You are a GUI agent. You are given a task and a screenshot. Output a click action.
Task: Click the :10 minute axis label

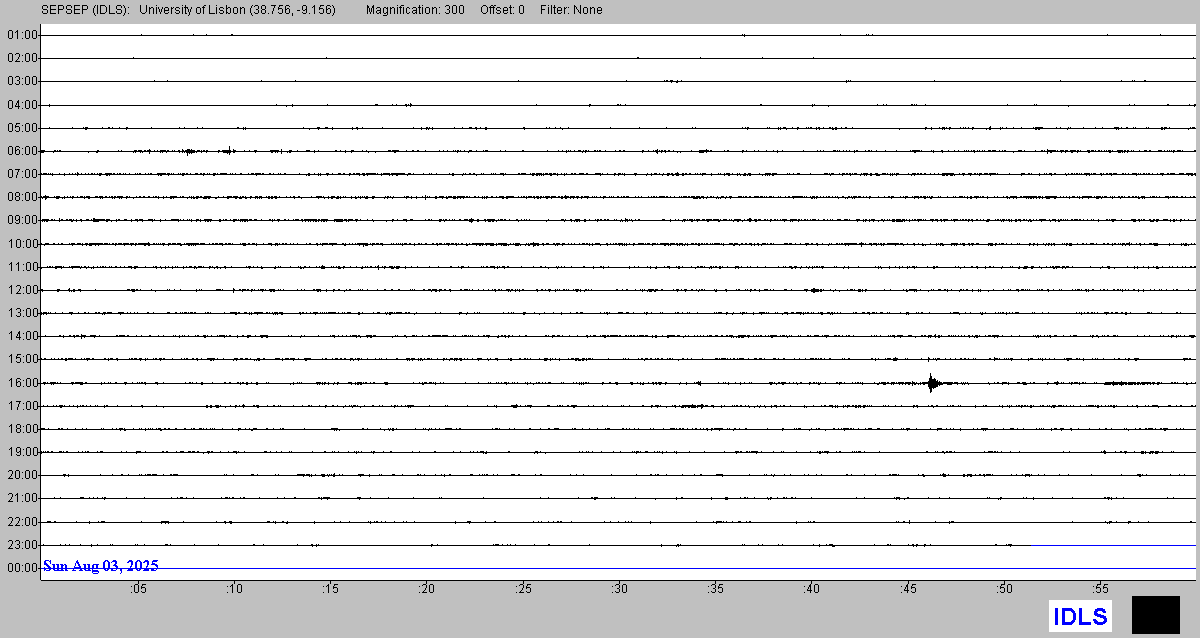click(234, 589)
